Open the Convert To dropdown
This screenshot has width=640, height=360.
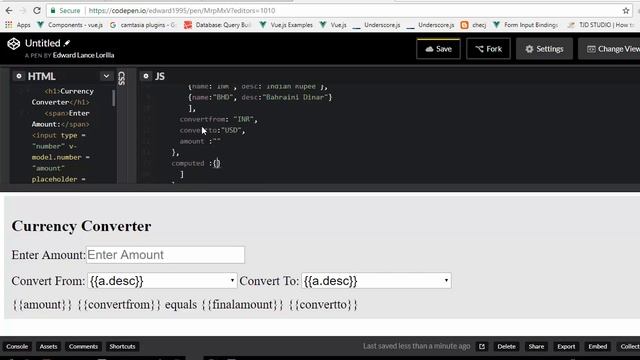(x=376, y=281)
